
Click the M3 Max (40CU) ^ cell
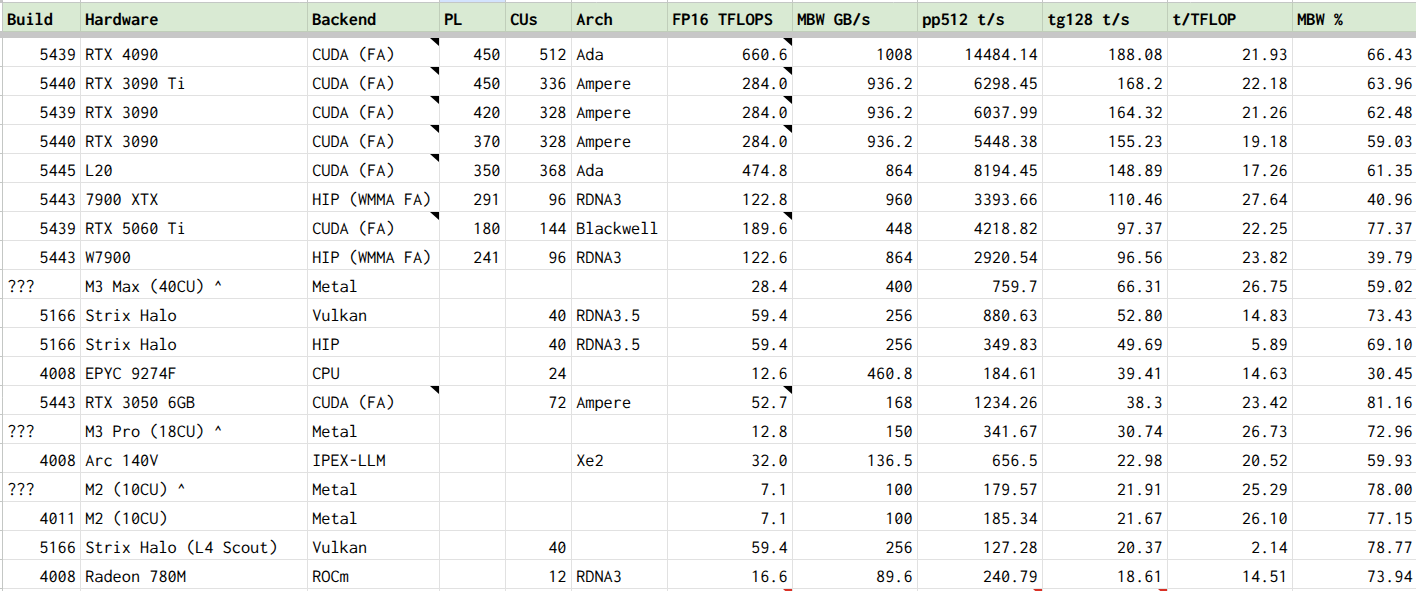(194, 287)
